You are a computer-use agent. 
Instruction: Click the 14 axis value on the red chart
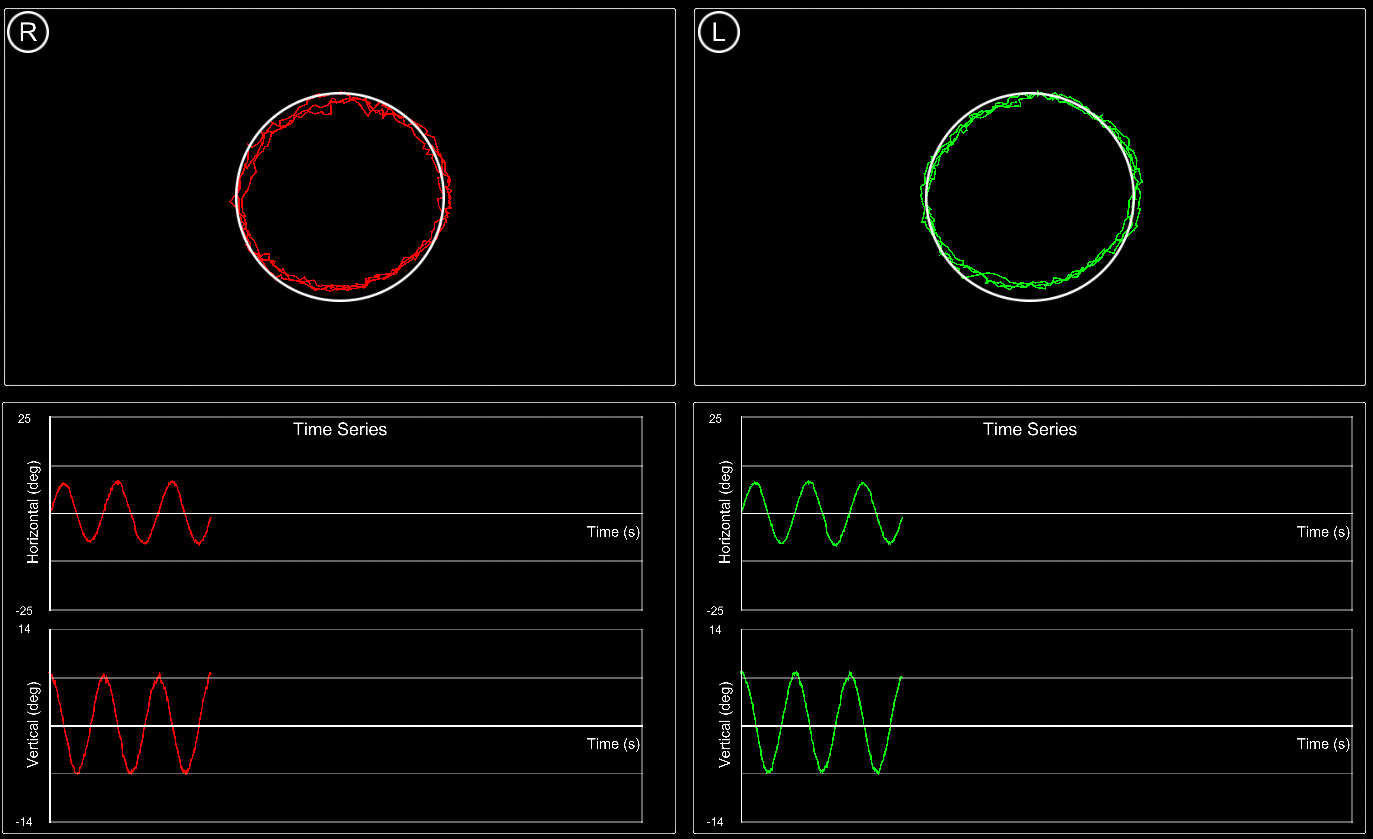(25, 630)
